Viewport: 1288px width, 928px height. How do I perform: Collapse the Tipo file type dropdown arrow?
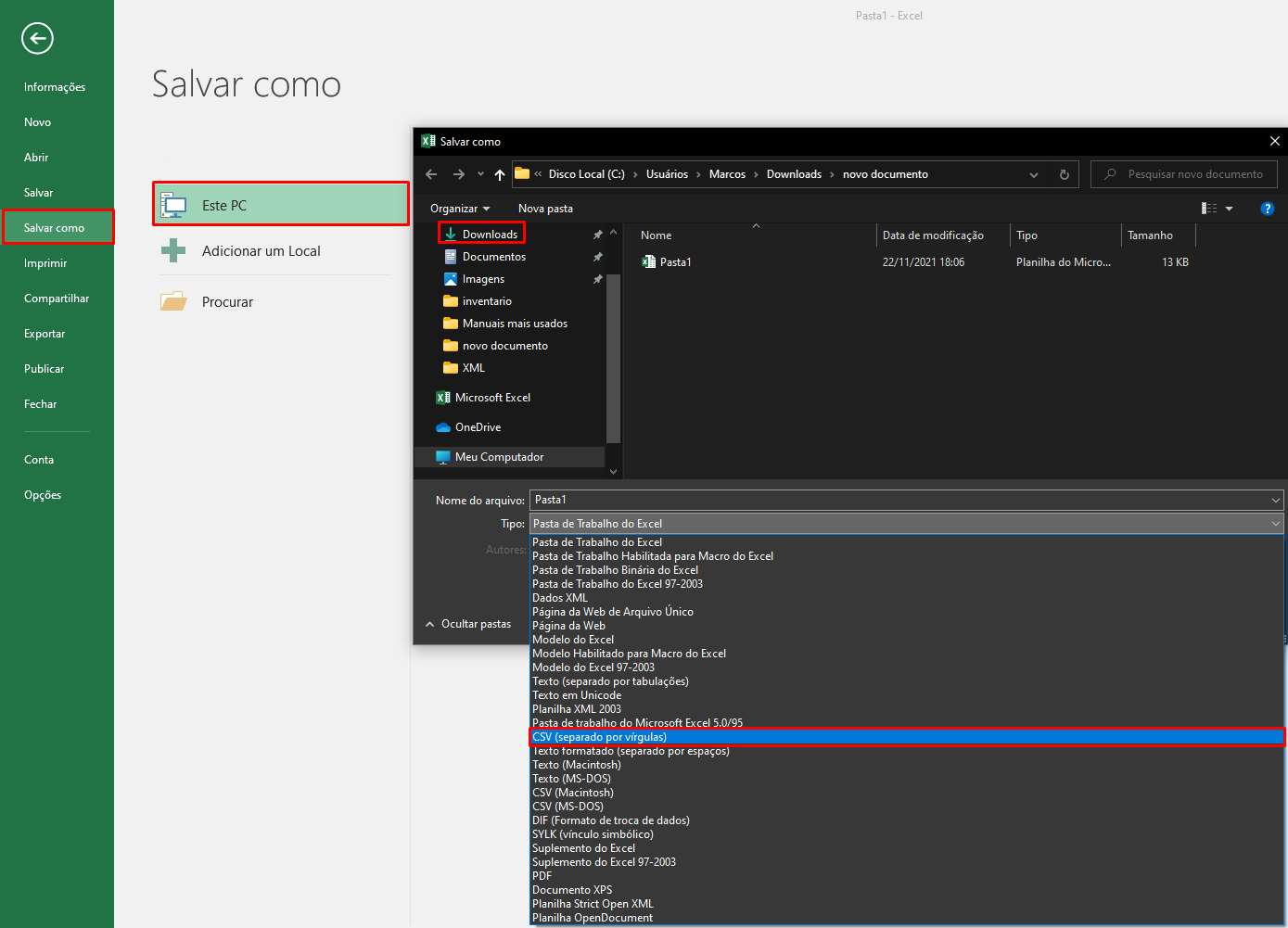pyautogui.click(x=1276, y=524)
